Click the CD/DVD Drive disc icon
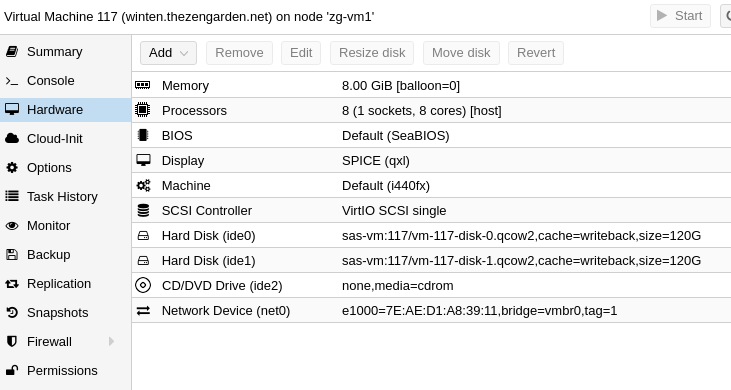 (143, 285)
